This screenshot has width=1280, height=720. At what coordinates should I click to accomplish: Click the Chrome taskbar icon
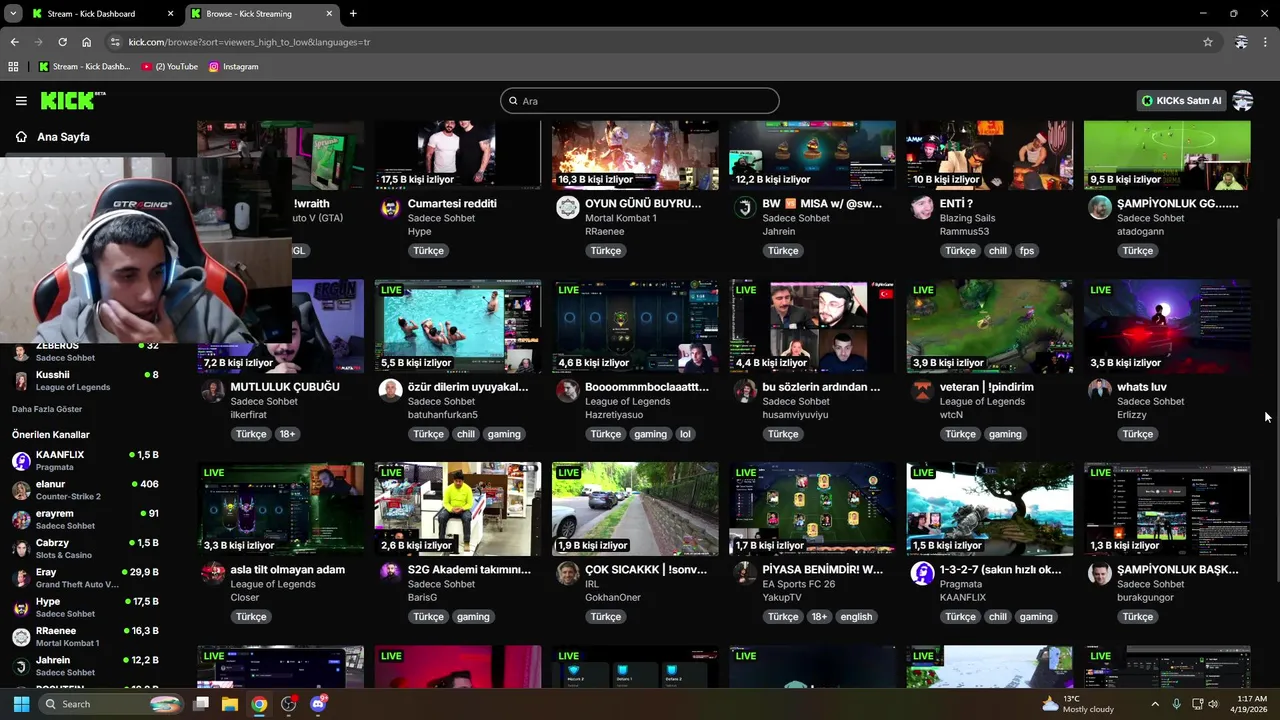click(x=259, y=704)
